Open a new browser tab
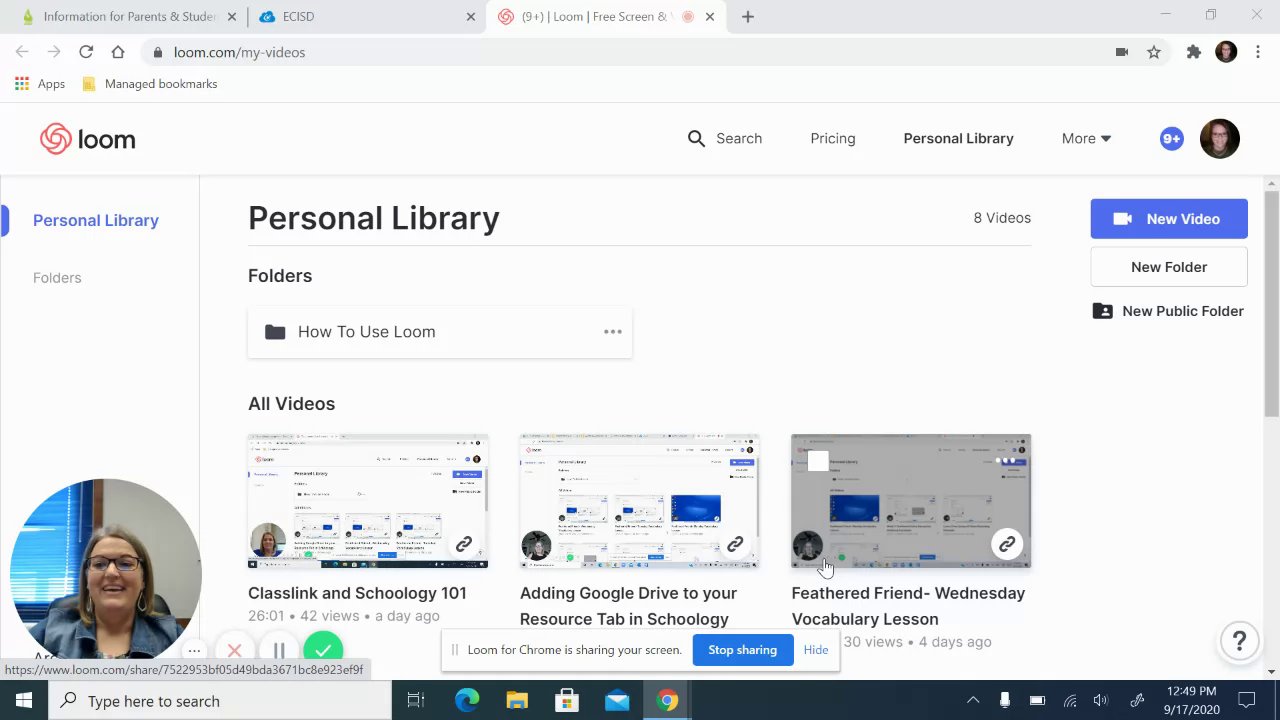1280x720 pixels. click(748, 16)
